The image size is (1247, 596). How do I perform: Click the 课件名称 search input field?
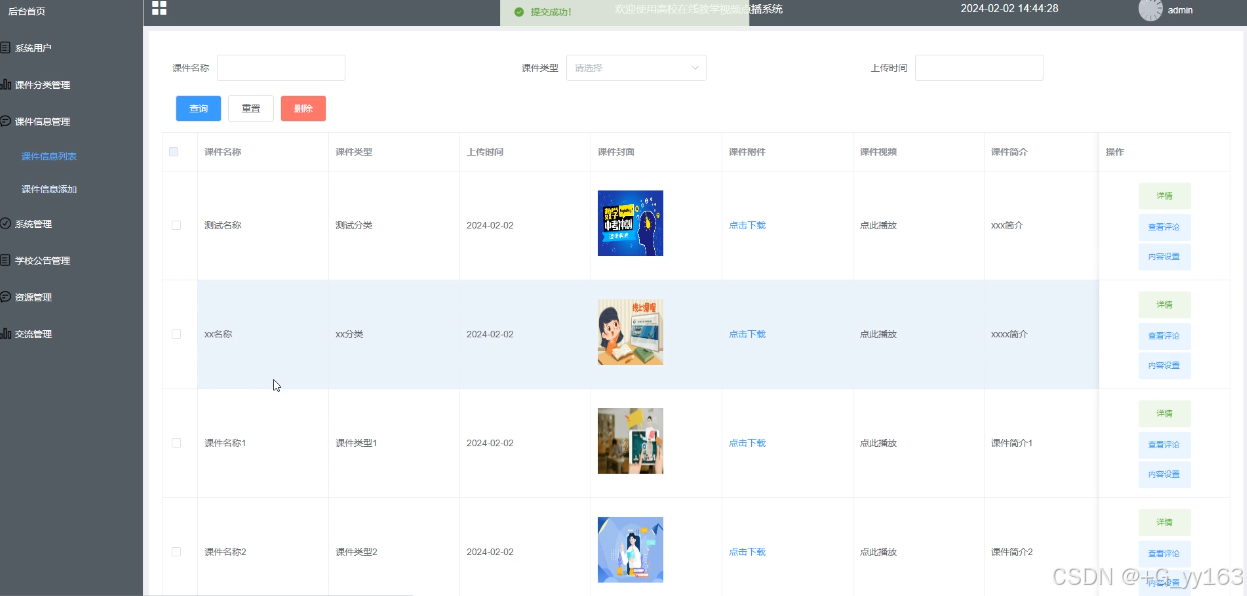281,68
